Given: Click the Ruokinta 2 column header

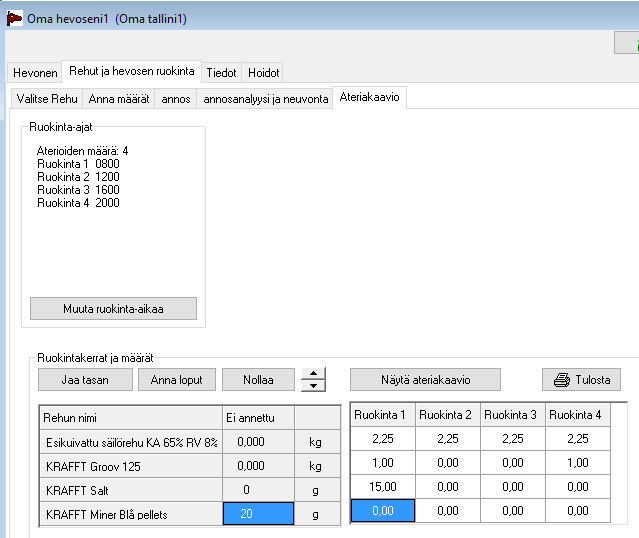Looking at the screenshot, I should click(447, 415).
